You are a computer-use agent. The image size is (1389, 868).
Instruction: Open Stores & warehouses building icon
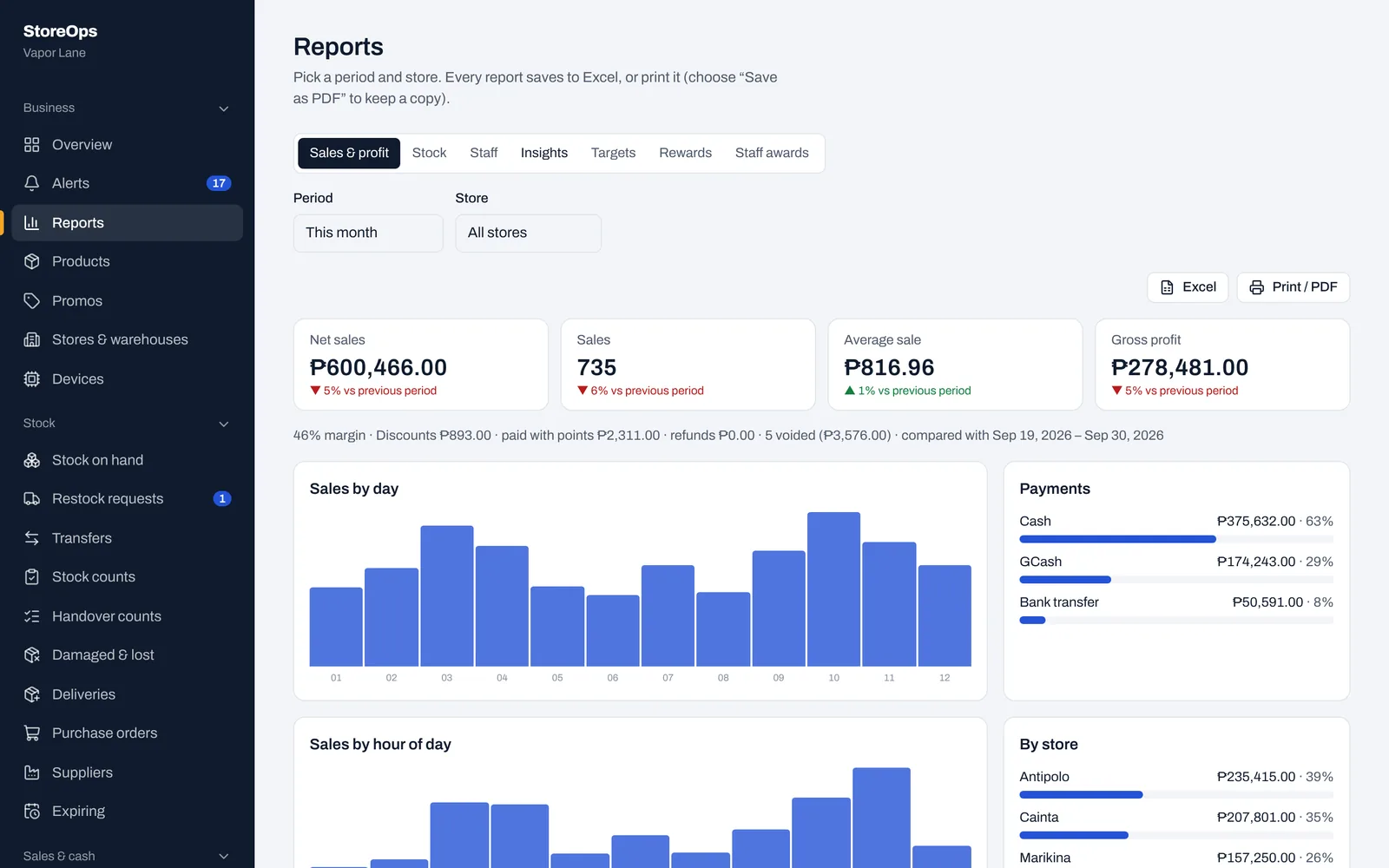pyautogui.click(x=32, y=339)
